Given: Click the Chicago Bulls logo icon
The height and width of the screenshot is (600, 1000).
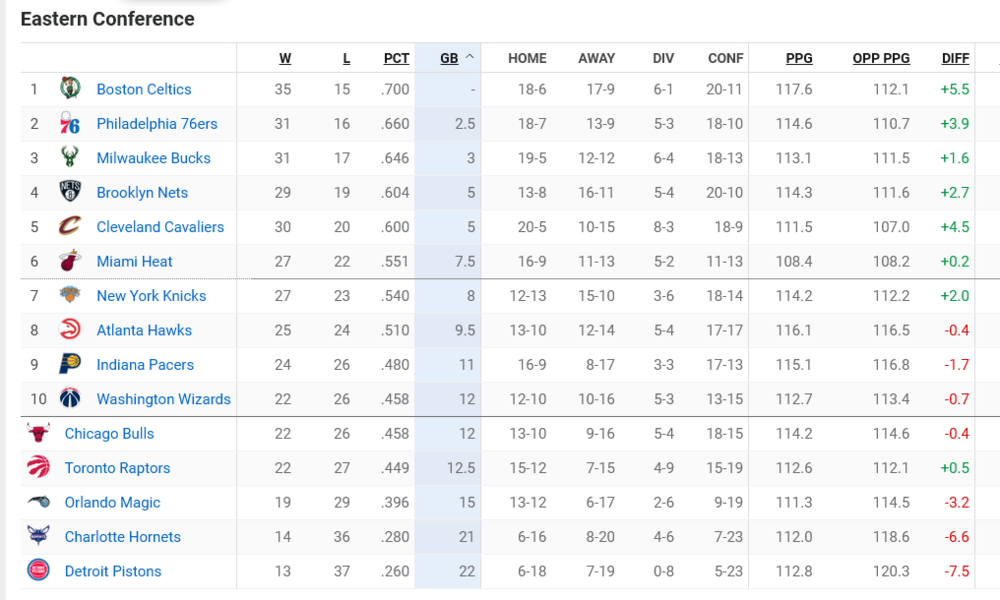Looking at the screenshot, I should (x=38, y=432).
